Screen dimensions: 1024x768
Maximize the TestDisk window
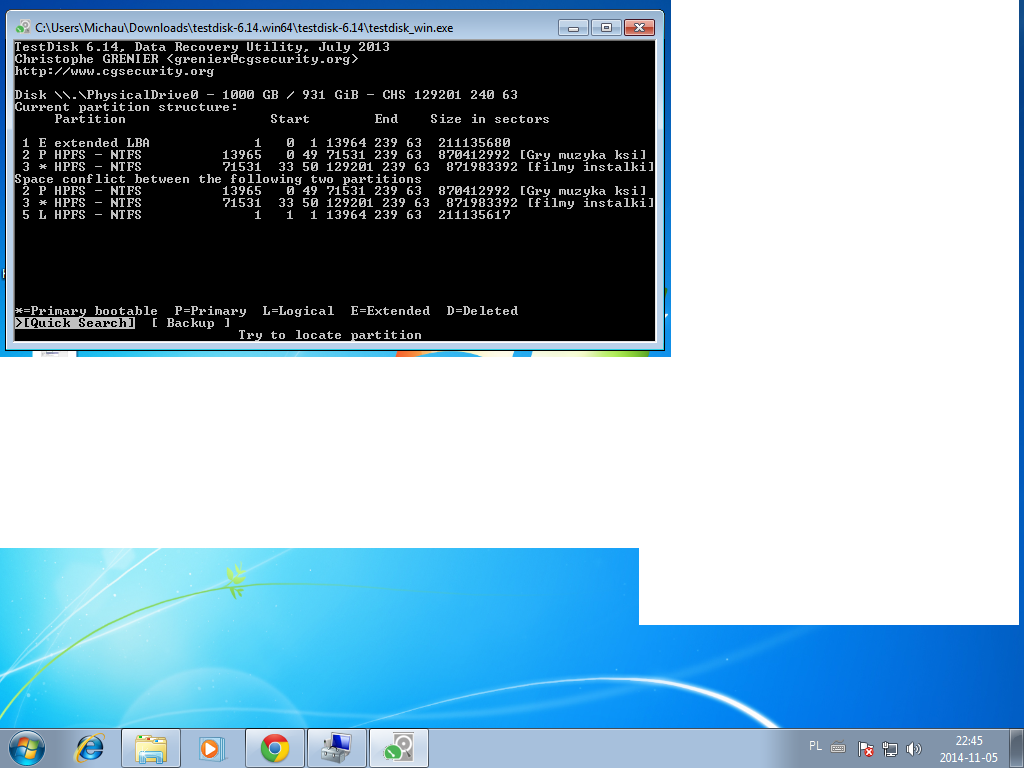click(606, 27)
